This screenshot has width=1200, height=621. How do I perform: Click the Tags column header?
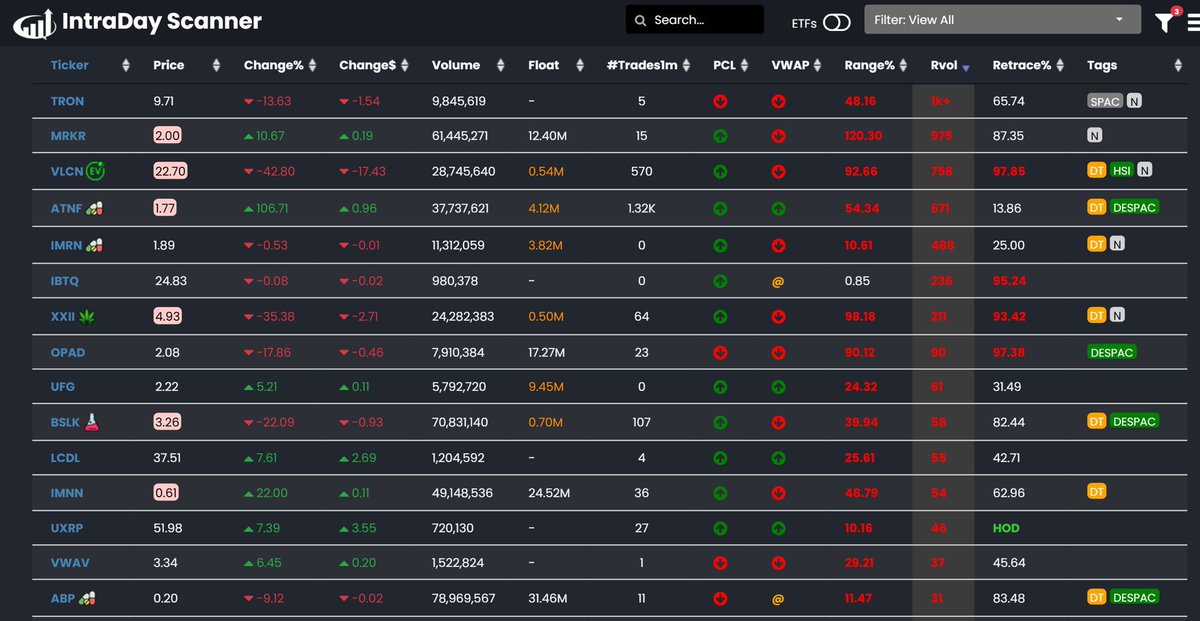pos(1102,65)
